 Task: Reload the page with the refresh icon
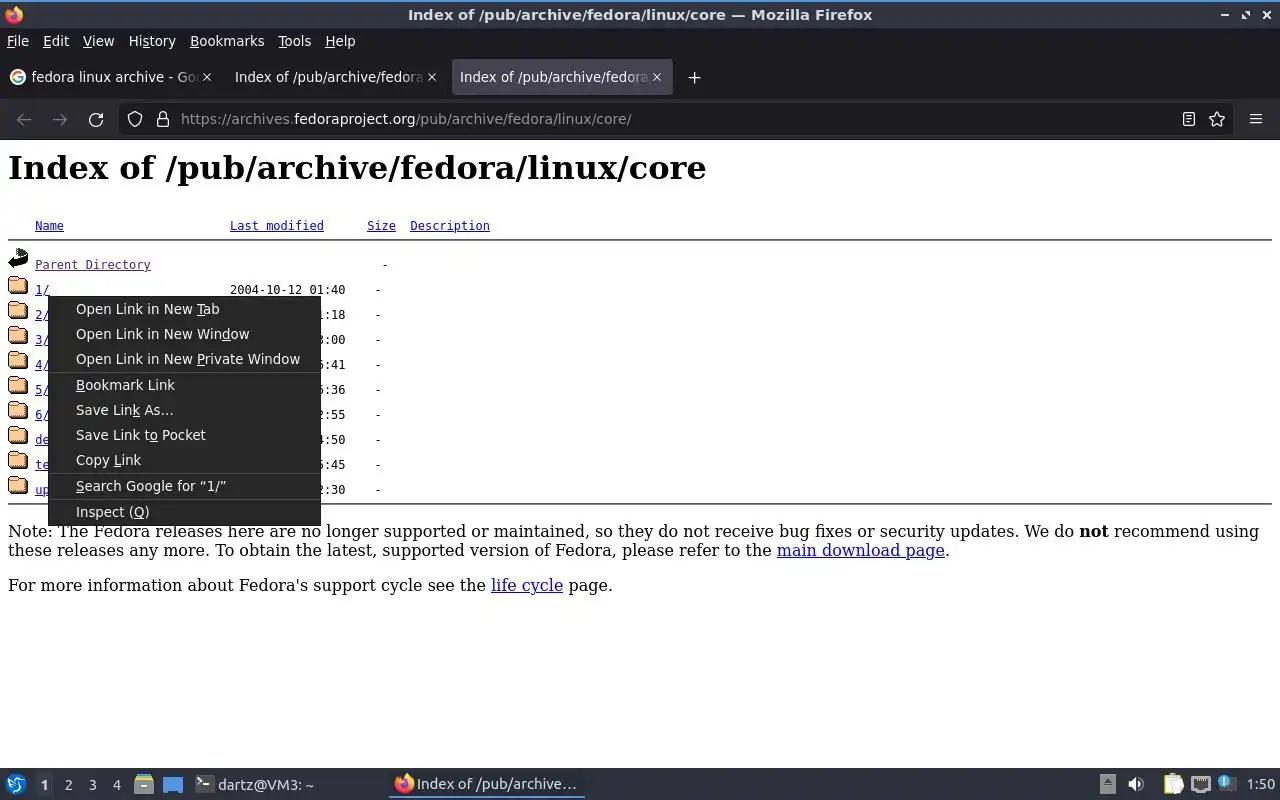96,119
